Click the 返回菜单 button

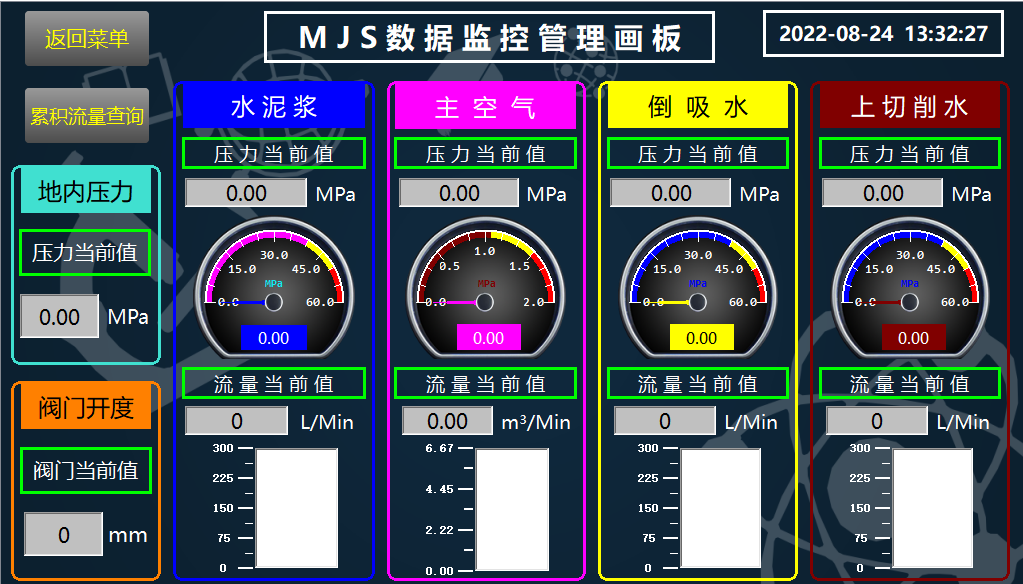click(87, 39)
